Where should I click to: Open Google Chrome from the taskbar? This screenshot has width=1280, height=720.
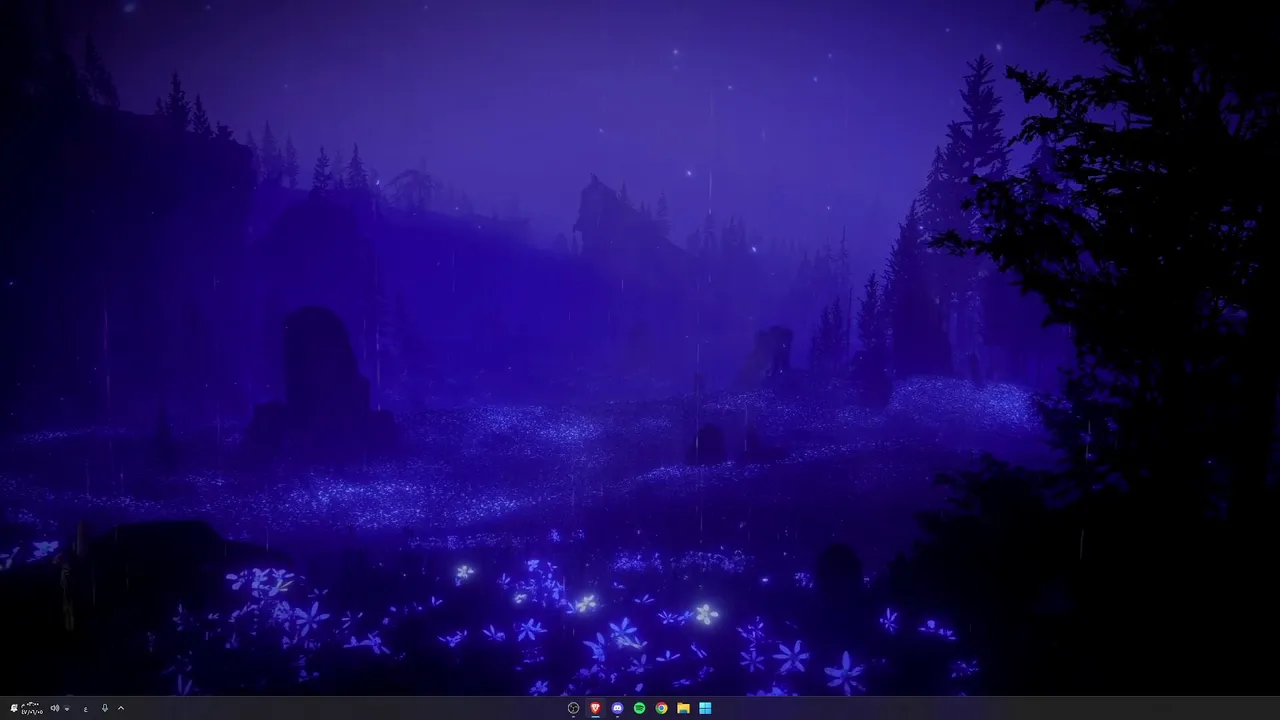pyautogui.click(x=661, y=708)
